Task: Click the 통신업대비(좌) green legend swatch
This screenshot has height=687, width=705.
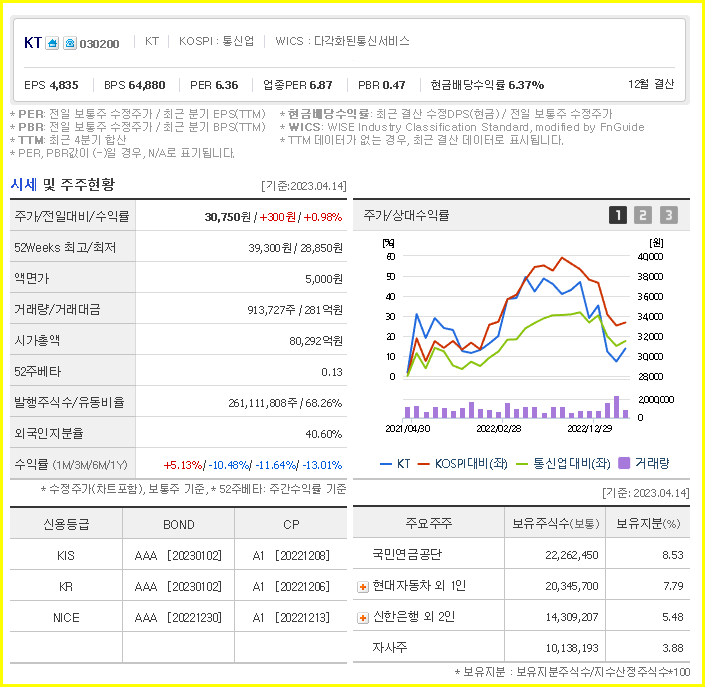Action: (522, 464)
